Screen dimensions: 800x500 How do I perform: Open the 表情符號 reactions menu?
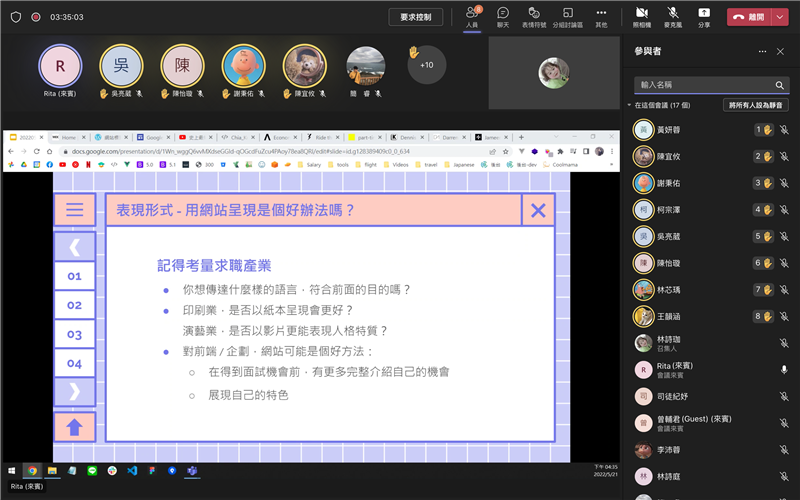point(535,15)
